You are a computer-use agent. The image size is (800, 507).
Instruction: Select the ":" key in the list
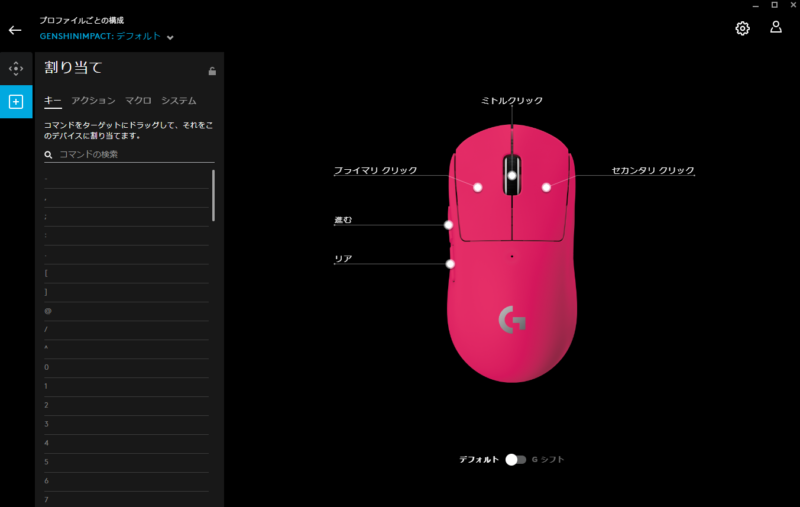(127, 236)
